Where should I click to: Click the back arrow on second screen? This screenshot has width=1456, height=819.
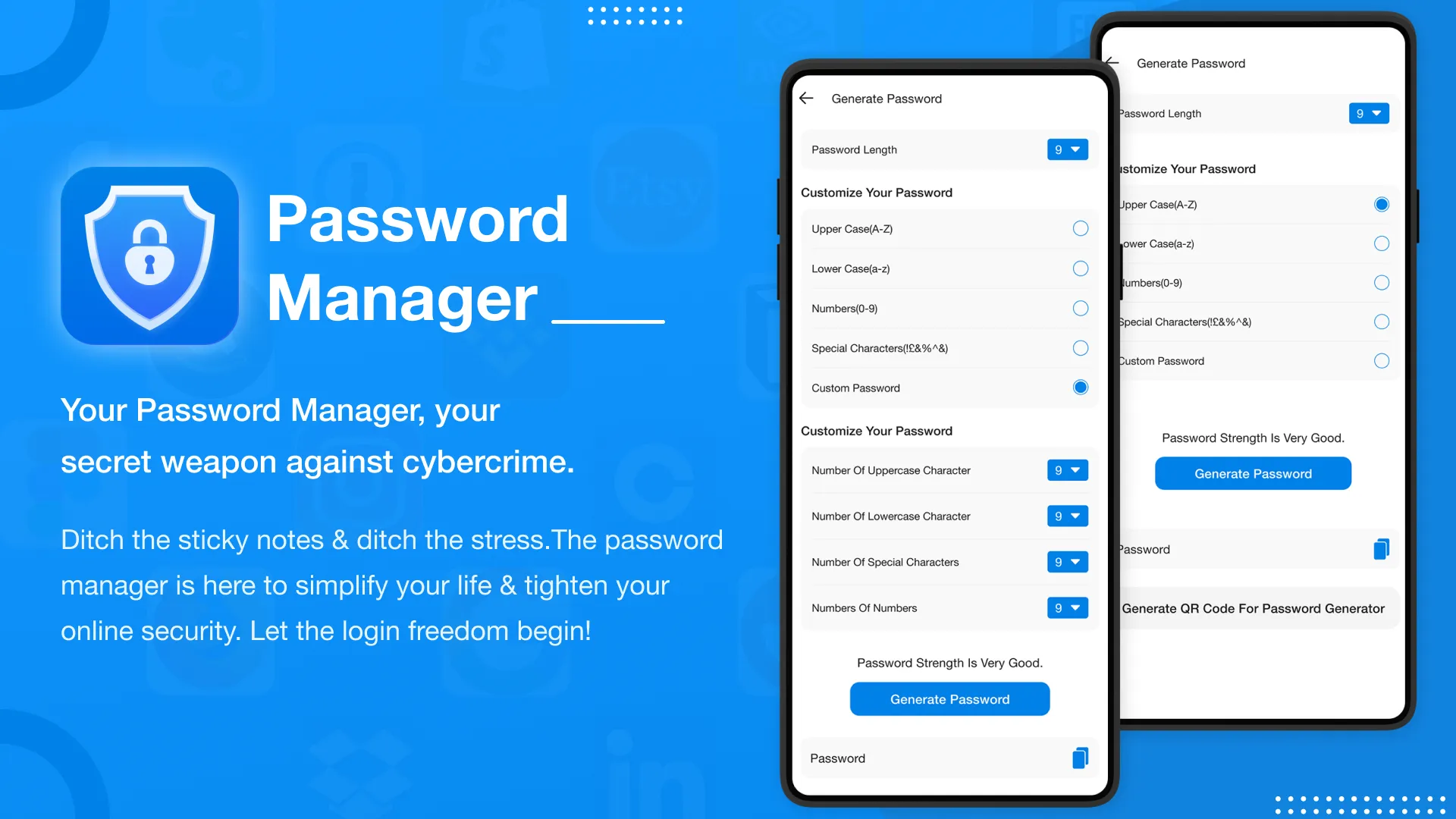1113,63
